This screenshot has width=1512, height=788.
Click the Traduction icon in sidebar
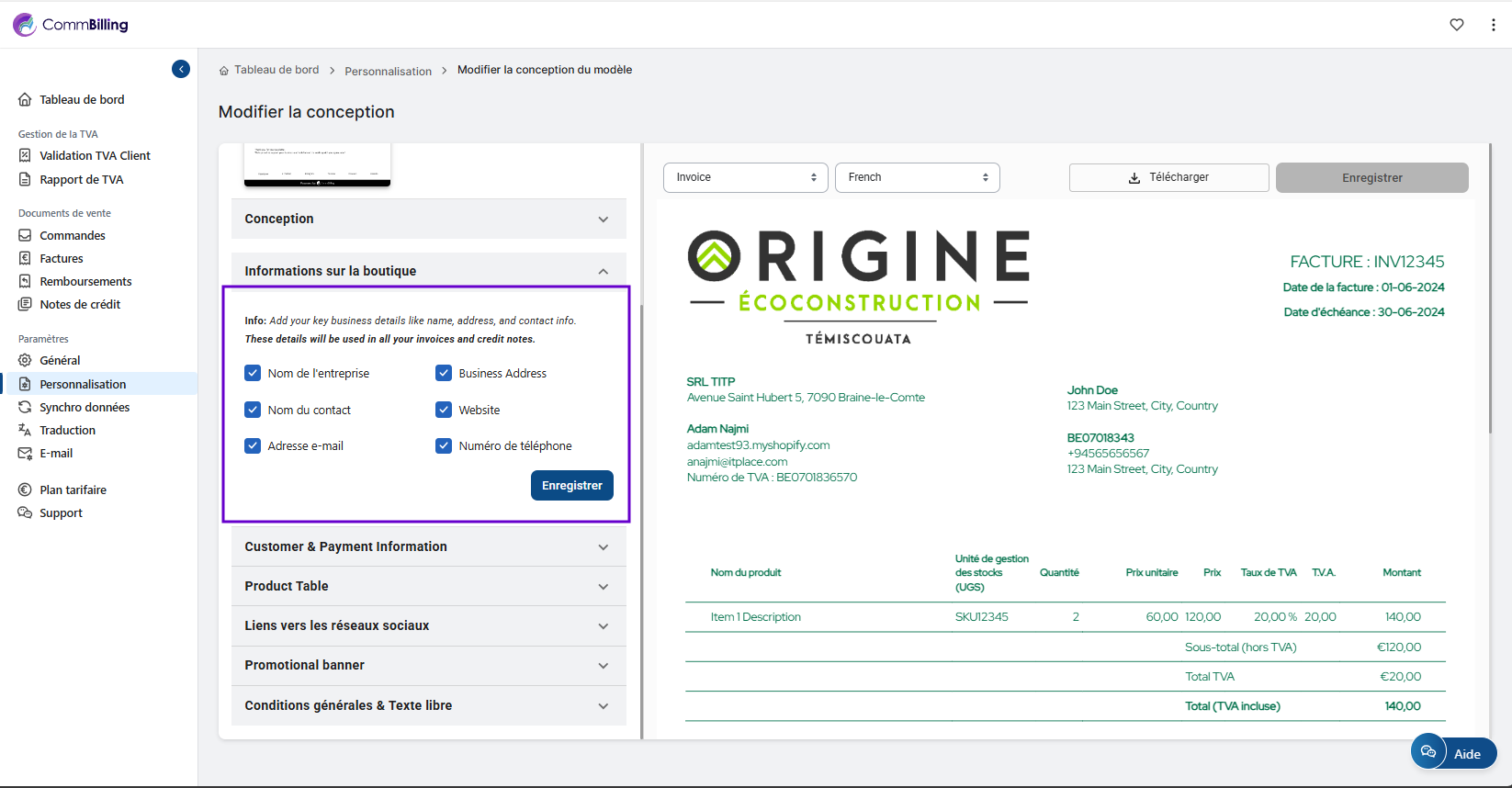tap(25, 430)
